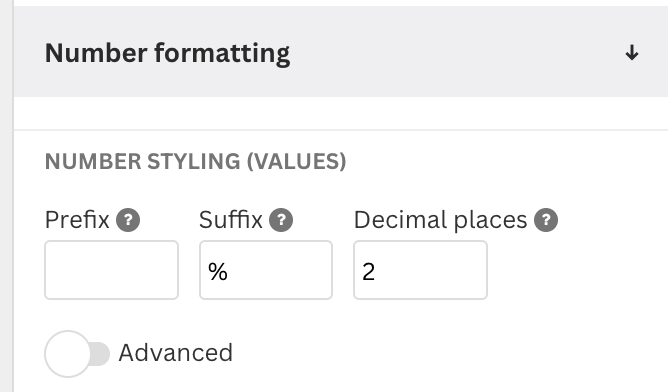668x392 pixels.
Task: Click the grey track of Advanced switch
Action: click(x=101, y=354)
